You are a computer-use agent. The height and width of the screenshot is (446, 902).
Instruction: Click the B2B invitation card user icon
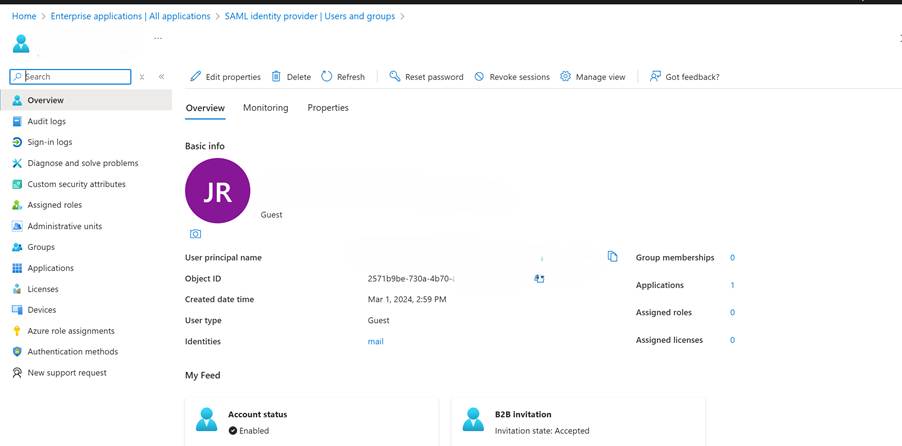click(473, 420)
